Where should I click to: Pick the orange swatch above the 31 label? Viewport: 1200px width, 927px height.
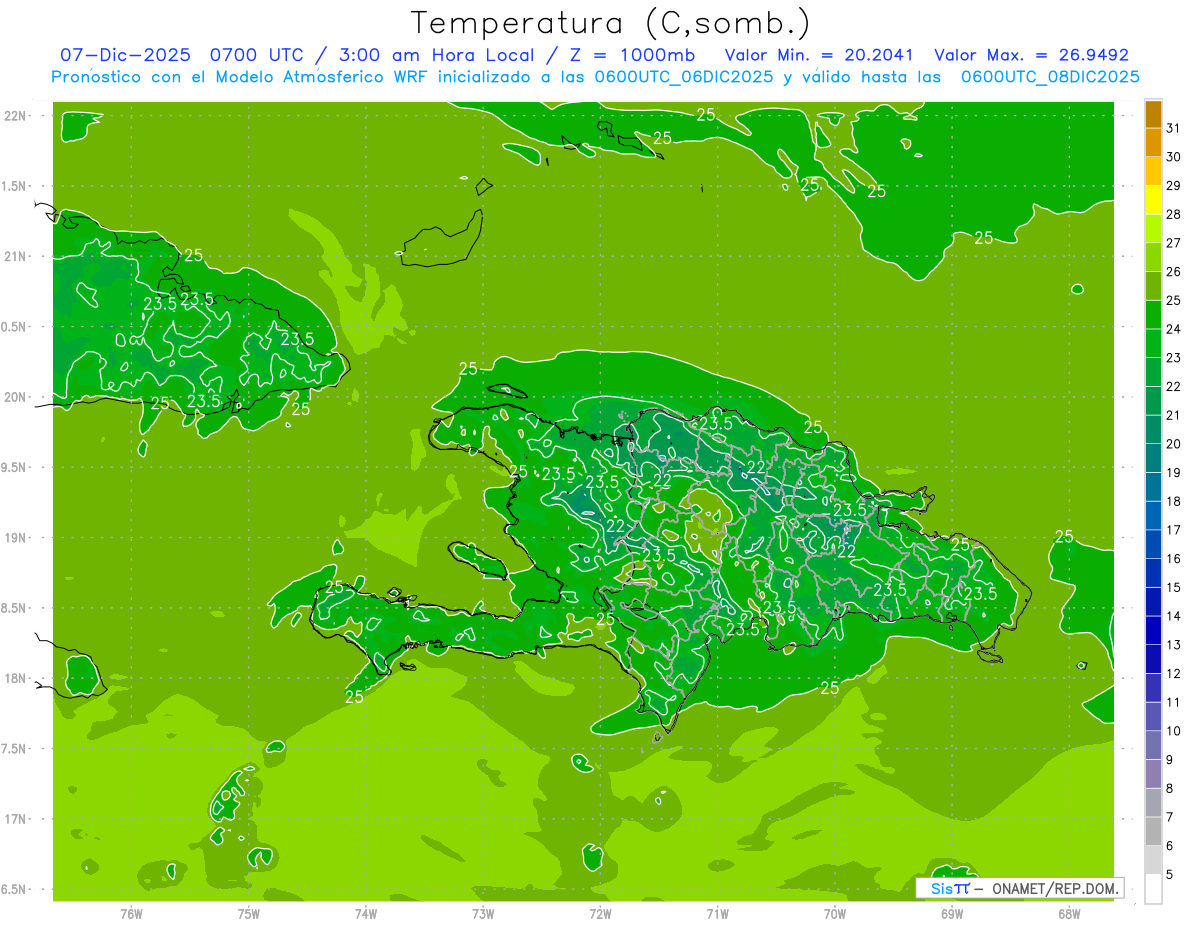pyautogui.click(x=1153, y=114)
